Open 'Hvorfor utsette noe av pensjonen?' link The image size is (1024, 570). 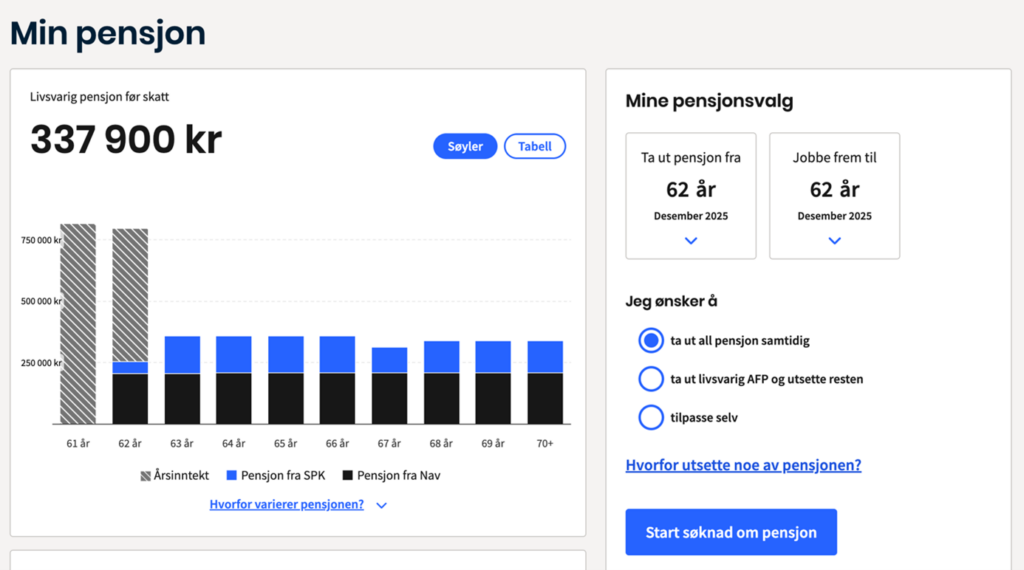coord(743,465)
